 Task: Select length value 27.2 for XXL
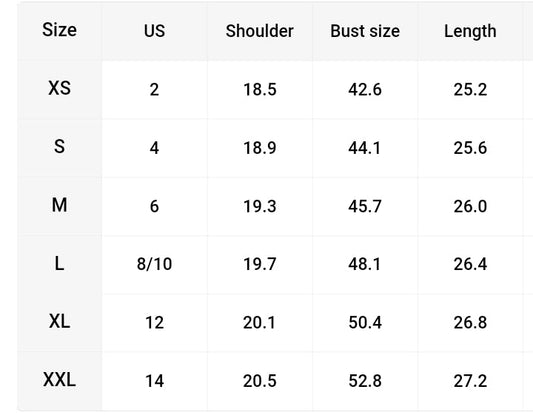pyautogui.click(x=470, y=381)
